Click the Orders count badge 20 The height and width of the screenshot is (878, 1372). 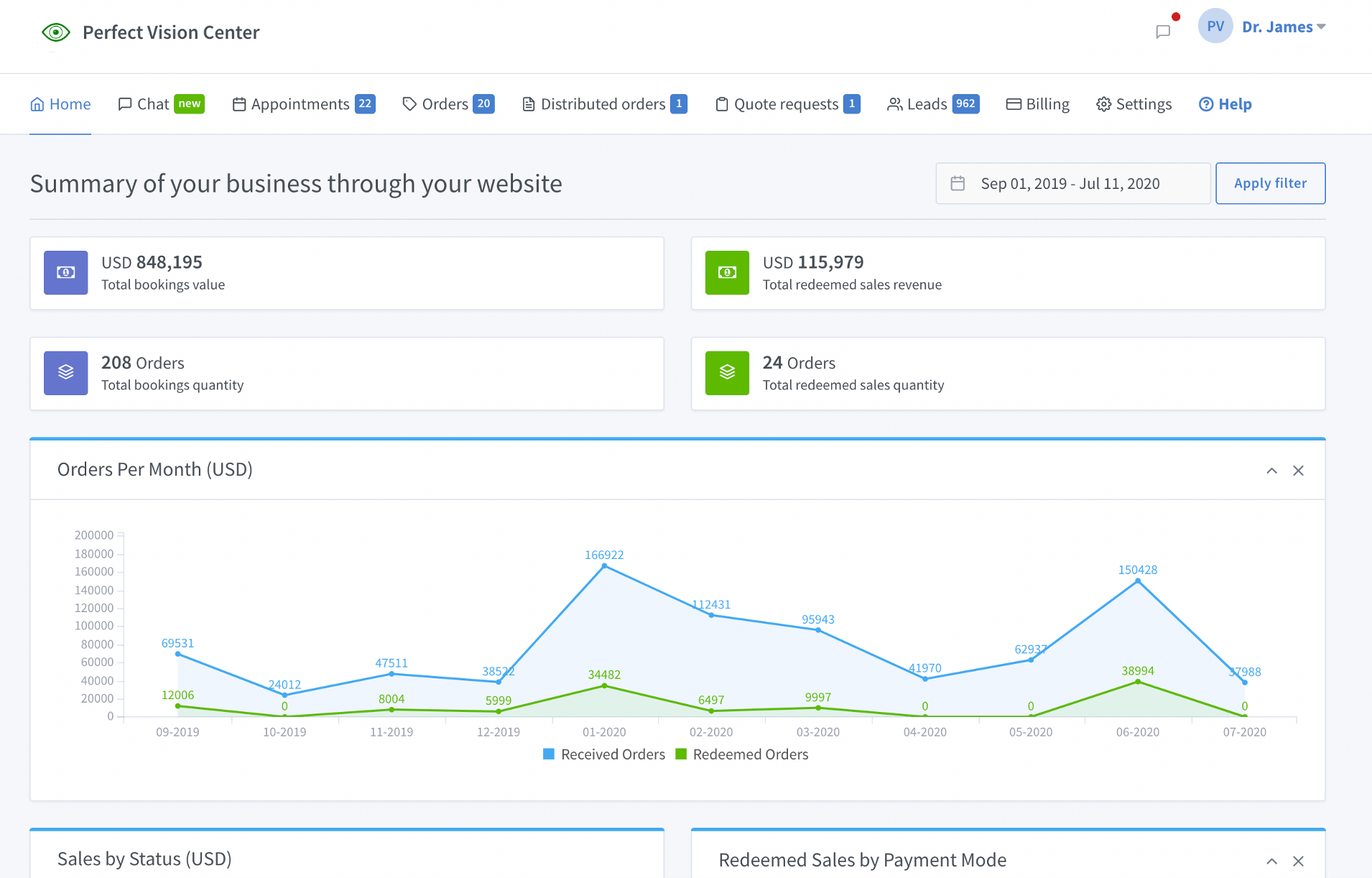[x=484, y=104]
